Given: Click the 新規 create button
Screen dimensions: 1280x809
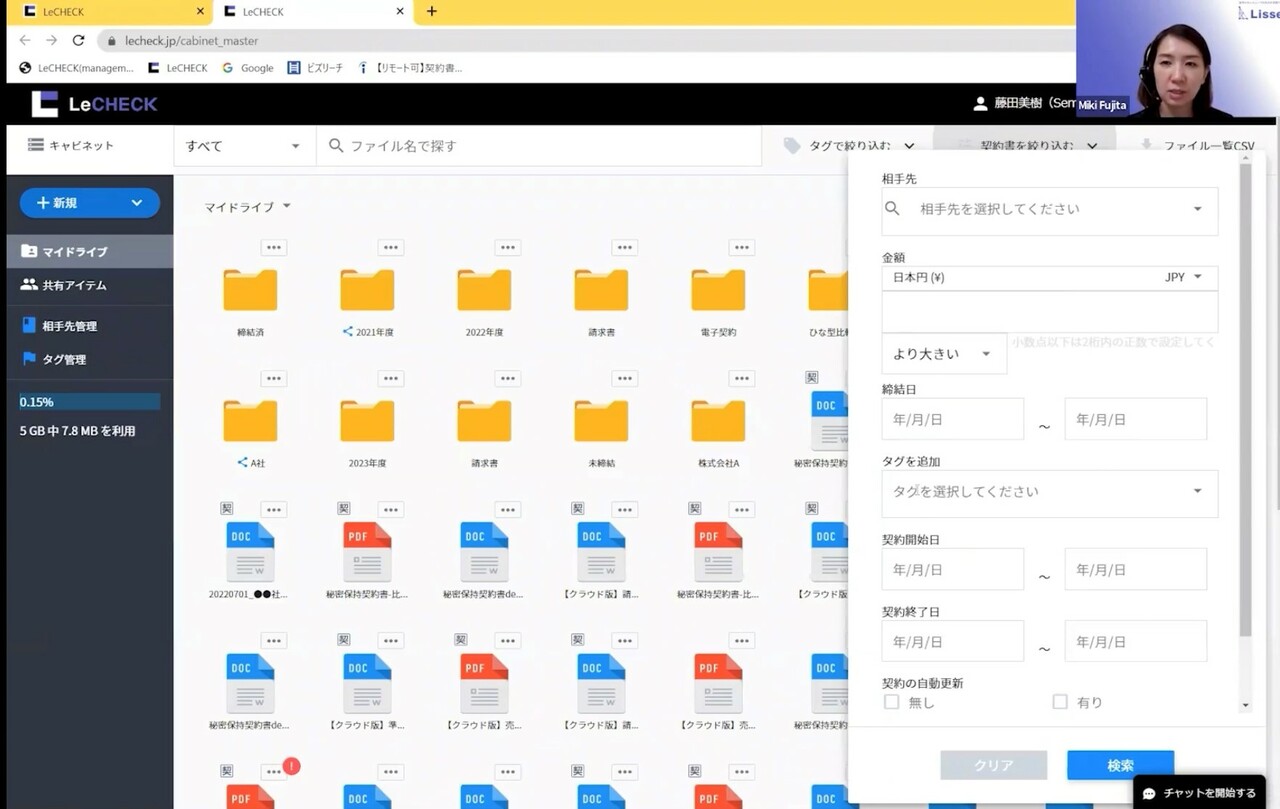Looking at the screenshot, I should coord(89,203).
